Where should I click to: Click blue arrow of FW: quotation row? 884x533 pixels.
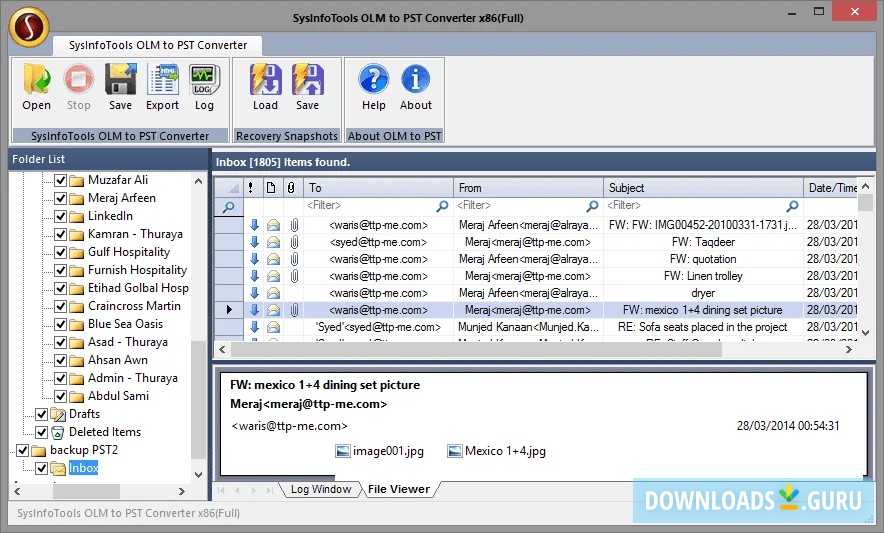[x=254, y=259]
